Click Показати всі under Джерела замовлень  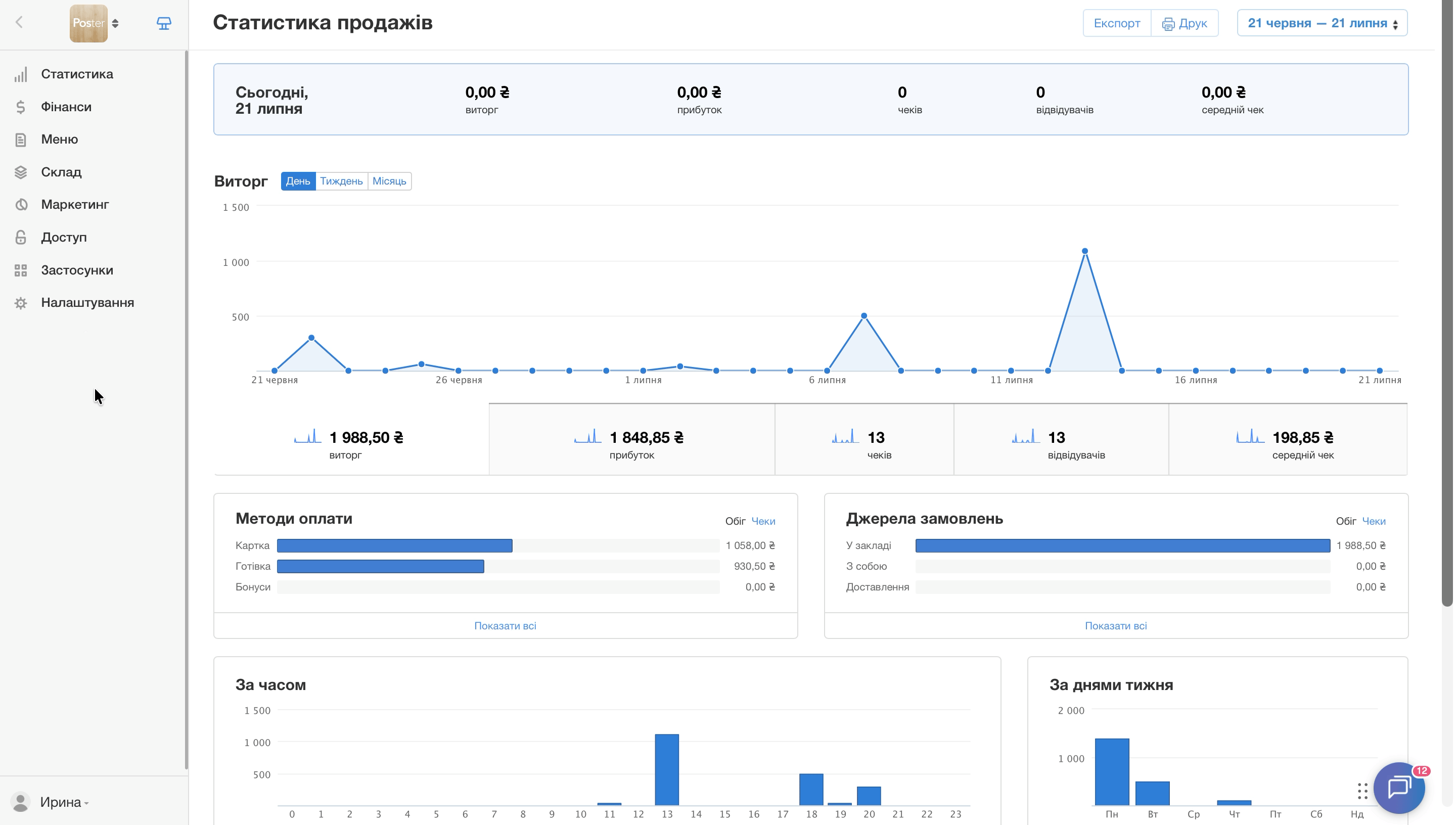click(1116, 626)
